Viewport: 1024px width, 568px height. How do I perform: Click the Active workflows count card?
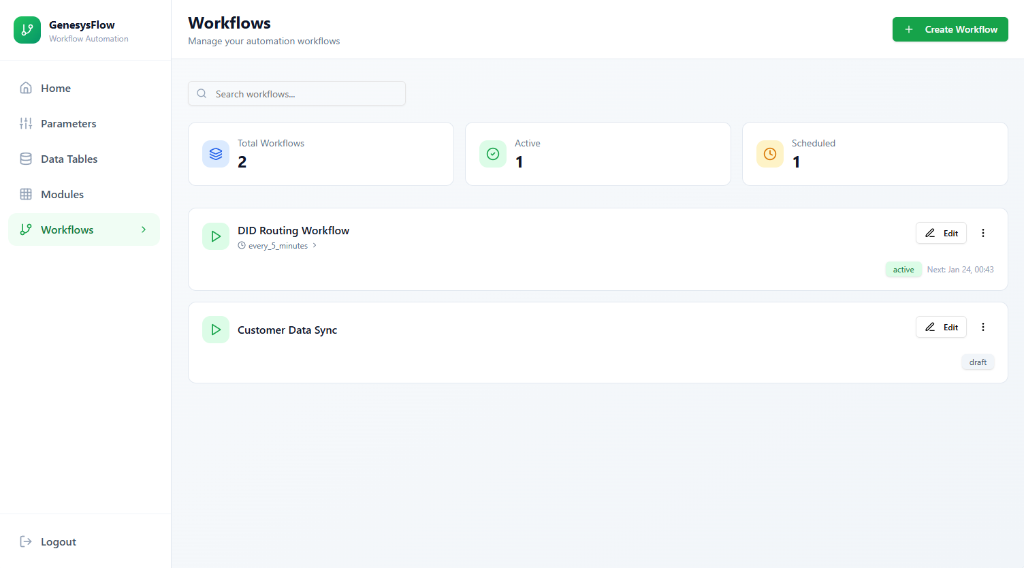598,154
